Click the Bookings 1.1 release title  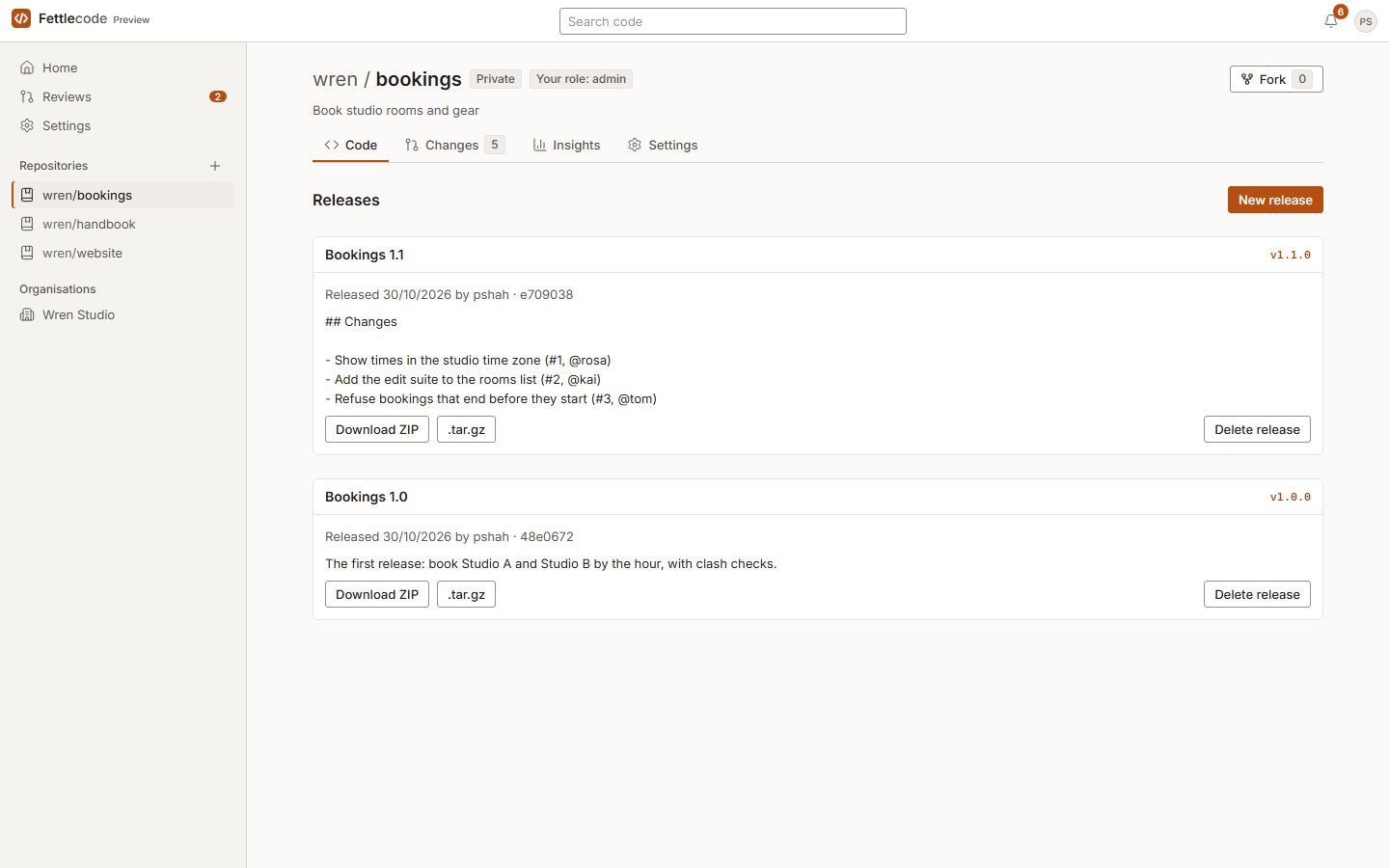coord(365,255)
